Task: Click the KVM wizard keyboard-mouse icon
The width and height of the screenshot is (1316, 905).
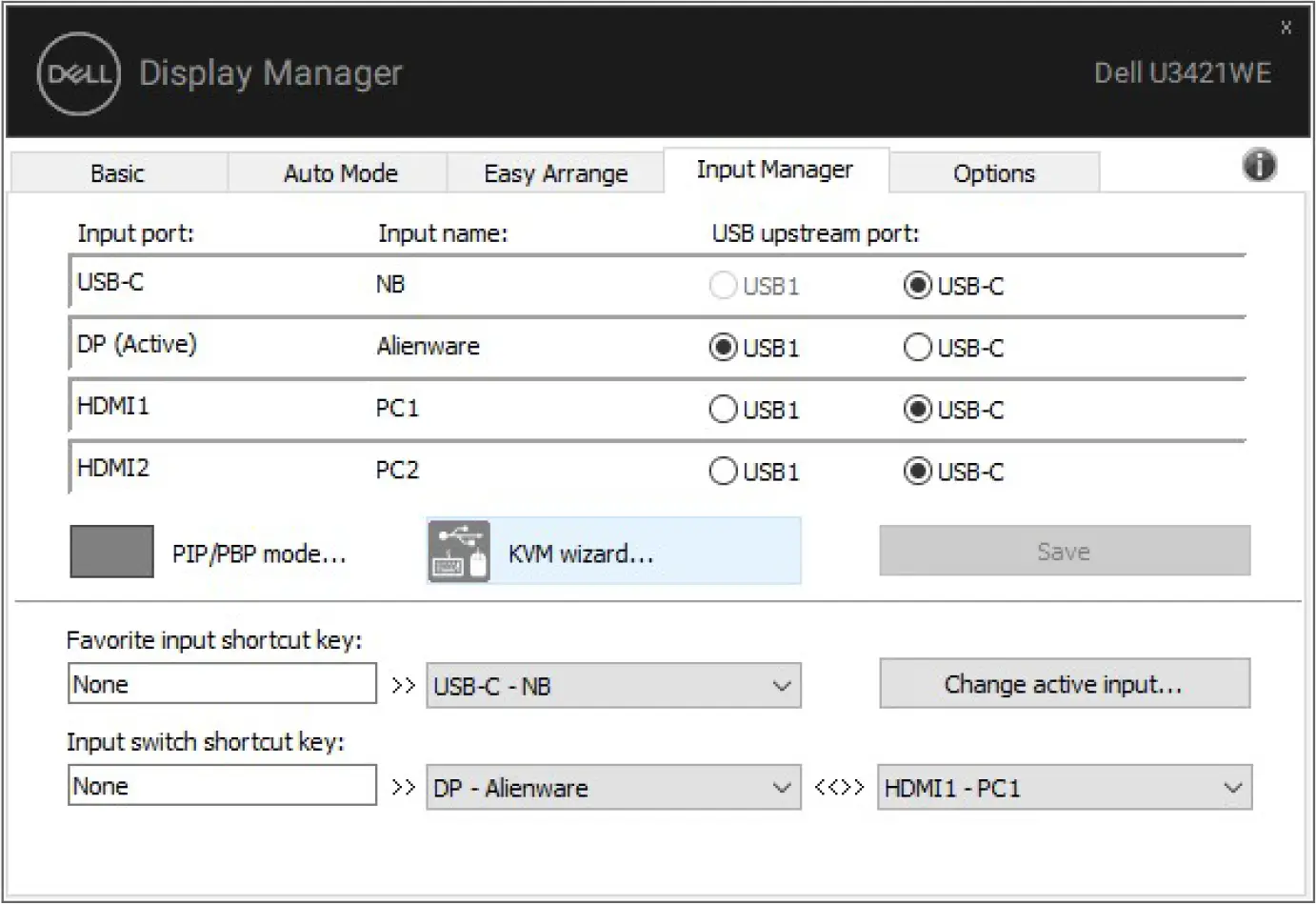Action: [x=459, y=551]
